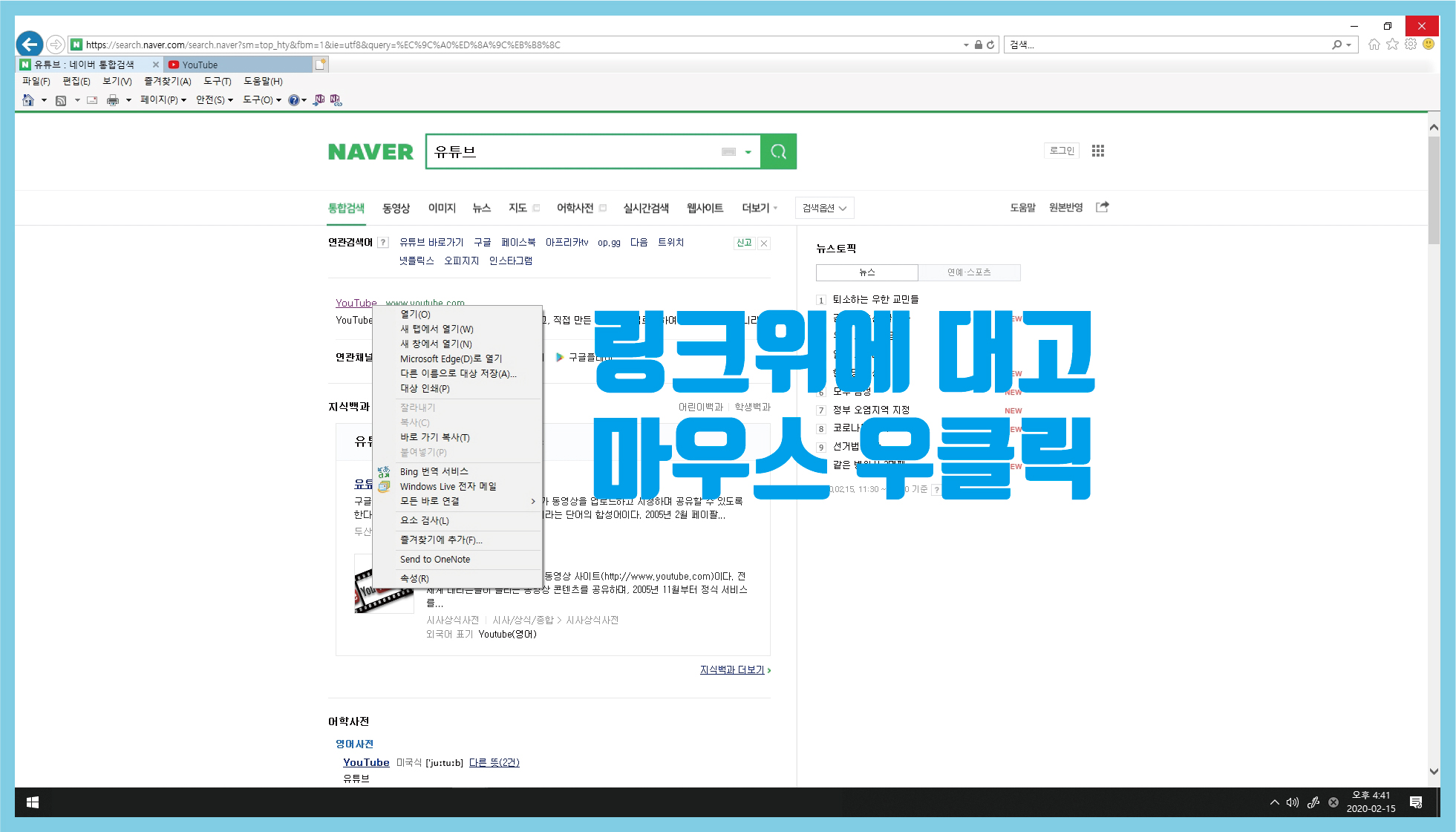Click the refresh icon in address bar

tap(990, 45)
